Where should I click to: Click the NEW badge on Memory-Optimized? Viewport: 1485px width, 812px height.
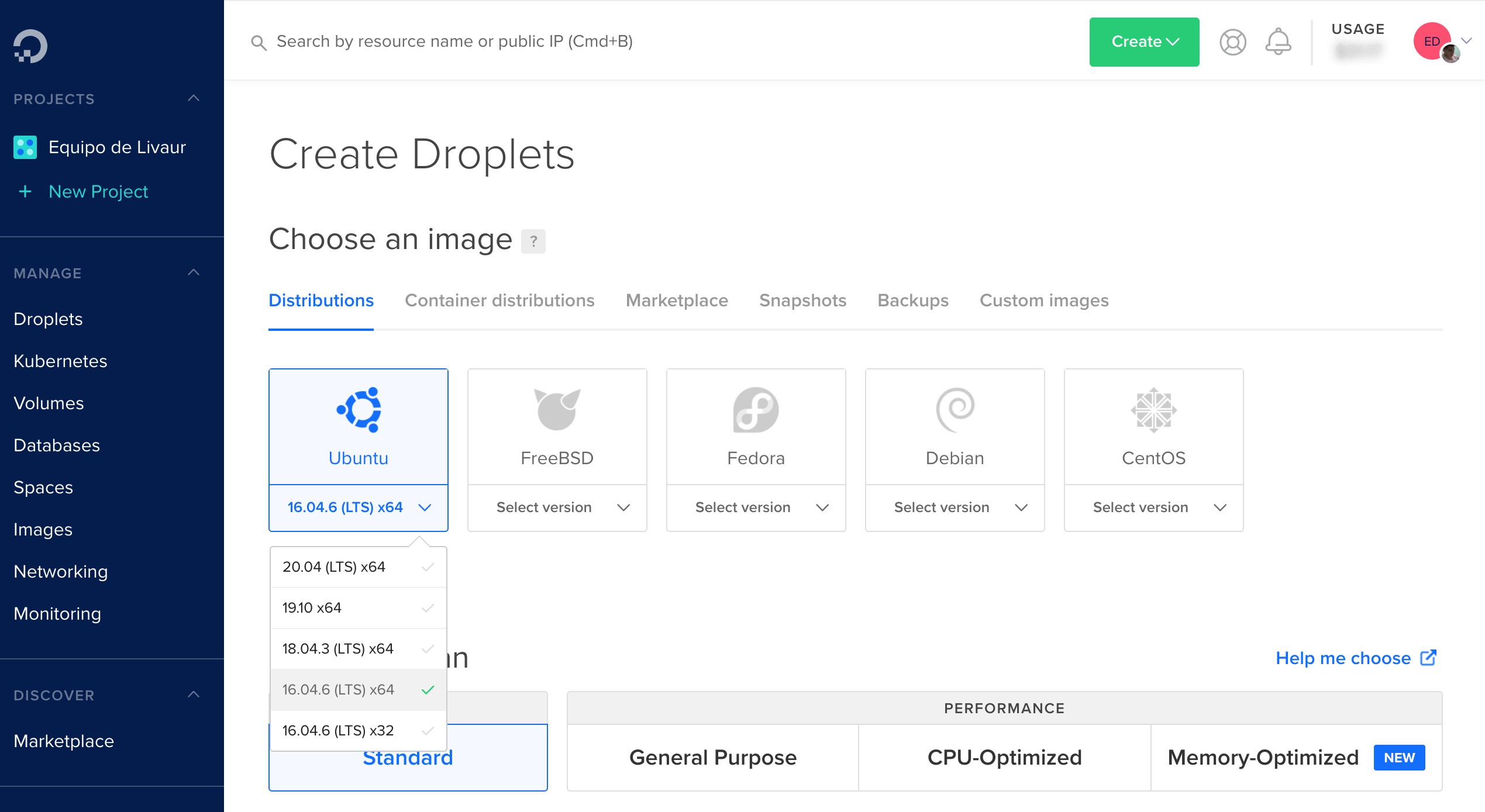[x=1399, y=758]
